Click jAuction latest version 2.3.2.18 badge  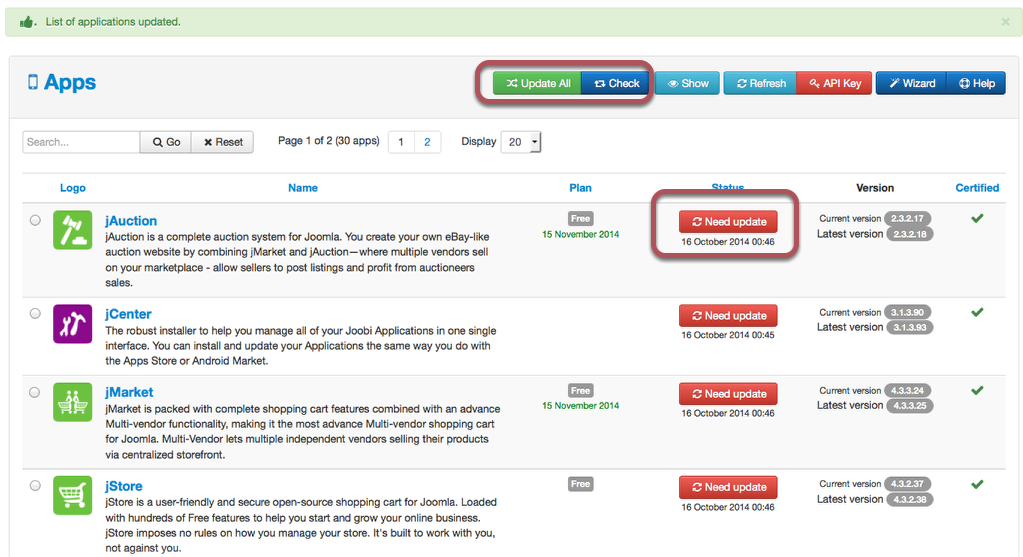tap(909, 233)
